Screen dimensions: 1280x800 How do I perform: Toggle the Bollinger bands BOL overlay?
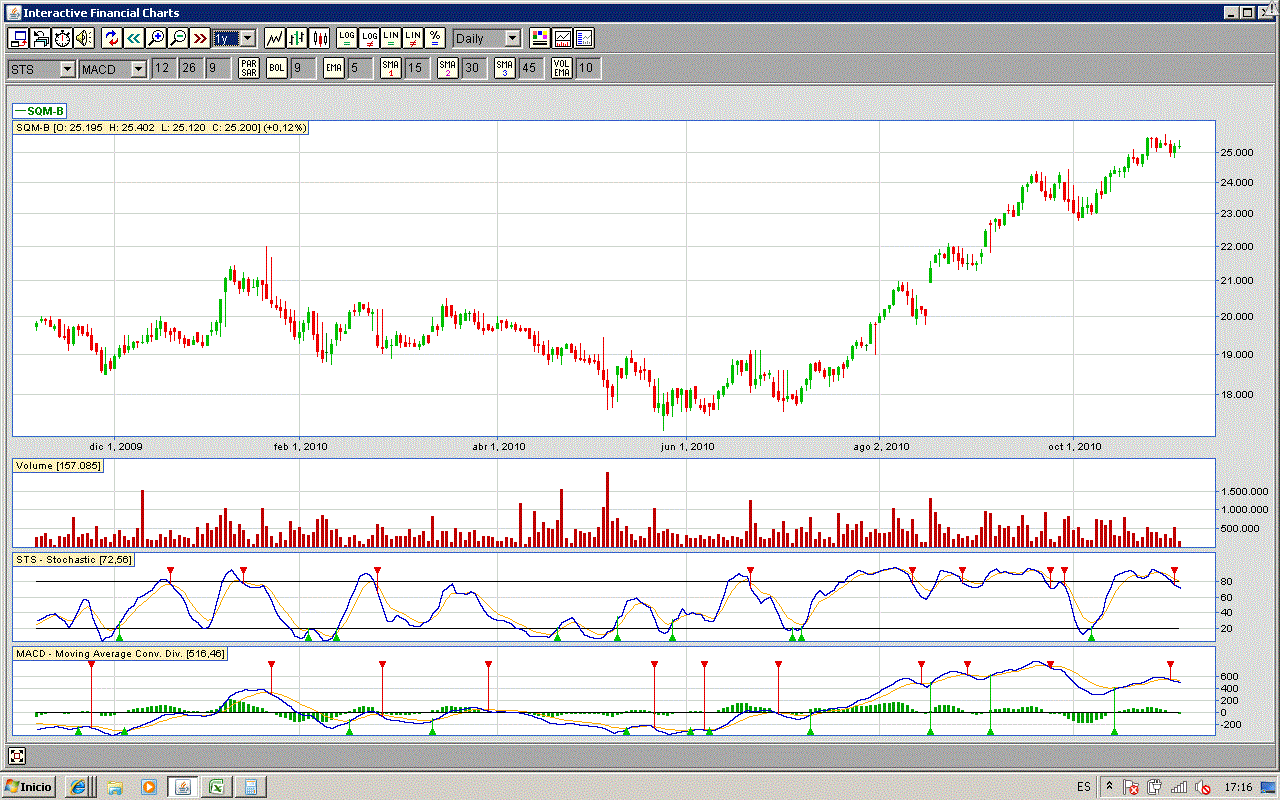tap(277, 68)
